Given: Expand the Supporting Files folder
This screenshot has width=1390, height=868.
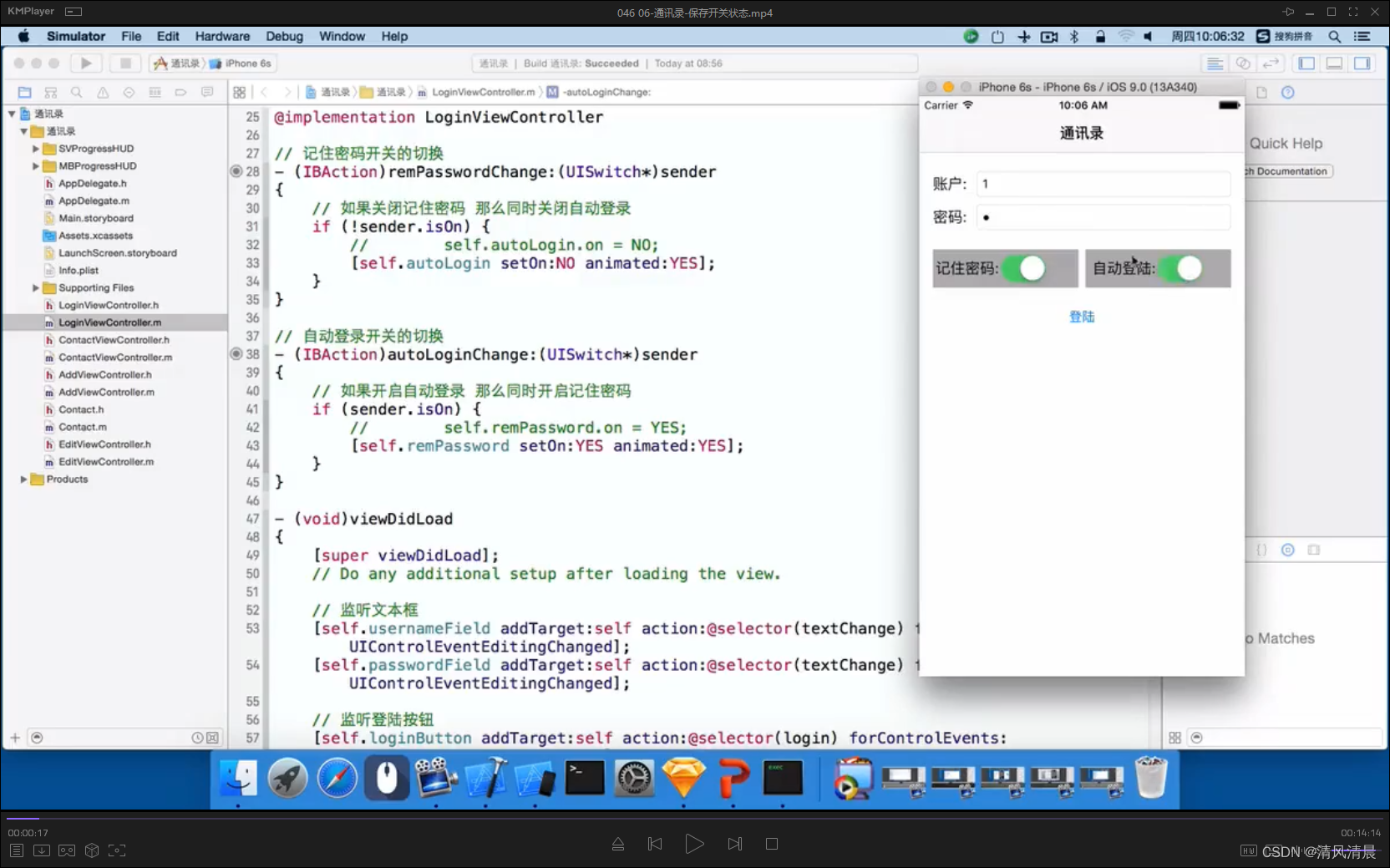Looking at the screenshot, I should coord(35,288).
